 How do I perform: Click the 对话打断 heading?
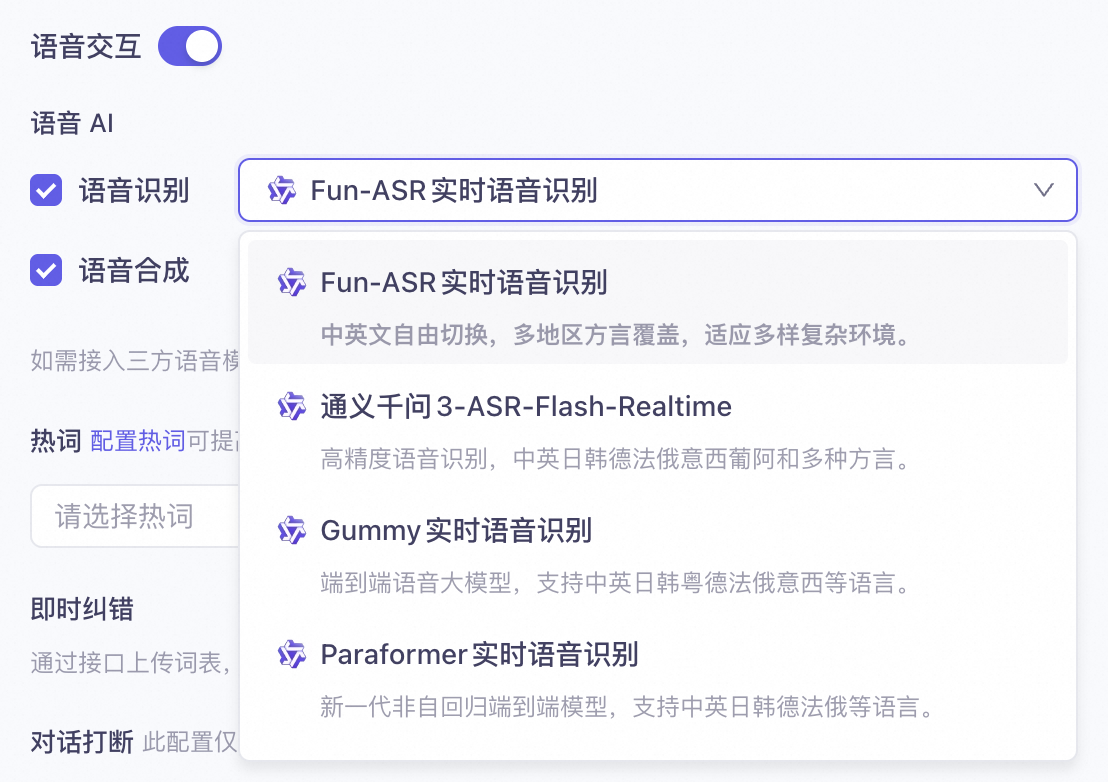pyautogui.click(x=82, y=742)
